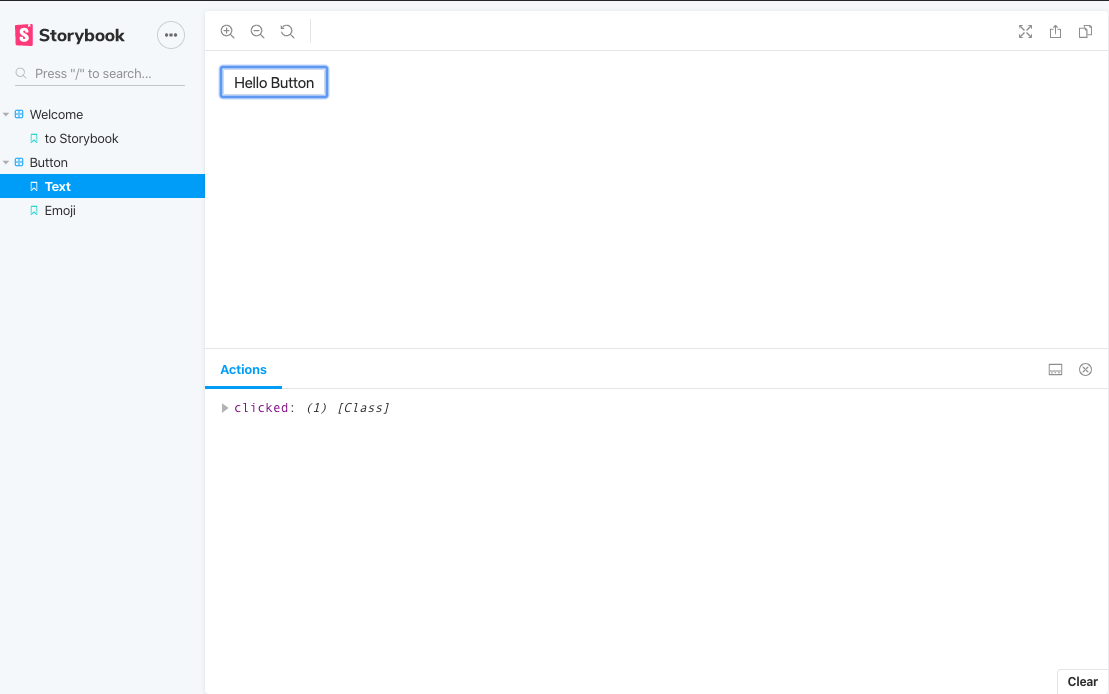This screenshot has width=1109, height=694.
Task: Open the 'to Storybook' story
Action: click(x=81, y=139)
